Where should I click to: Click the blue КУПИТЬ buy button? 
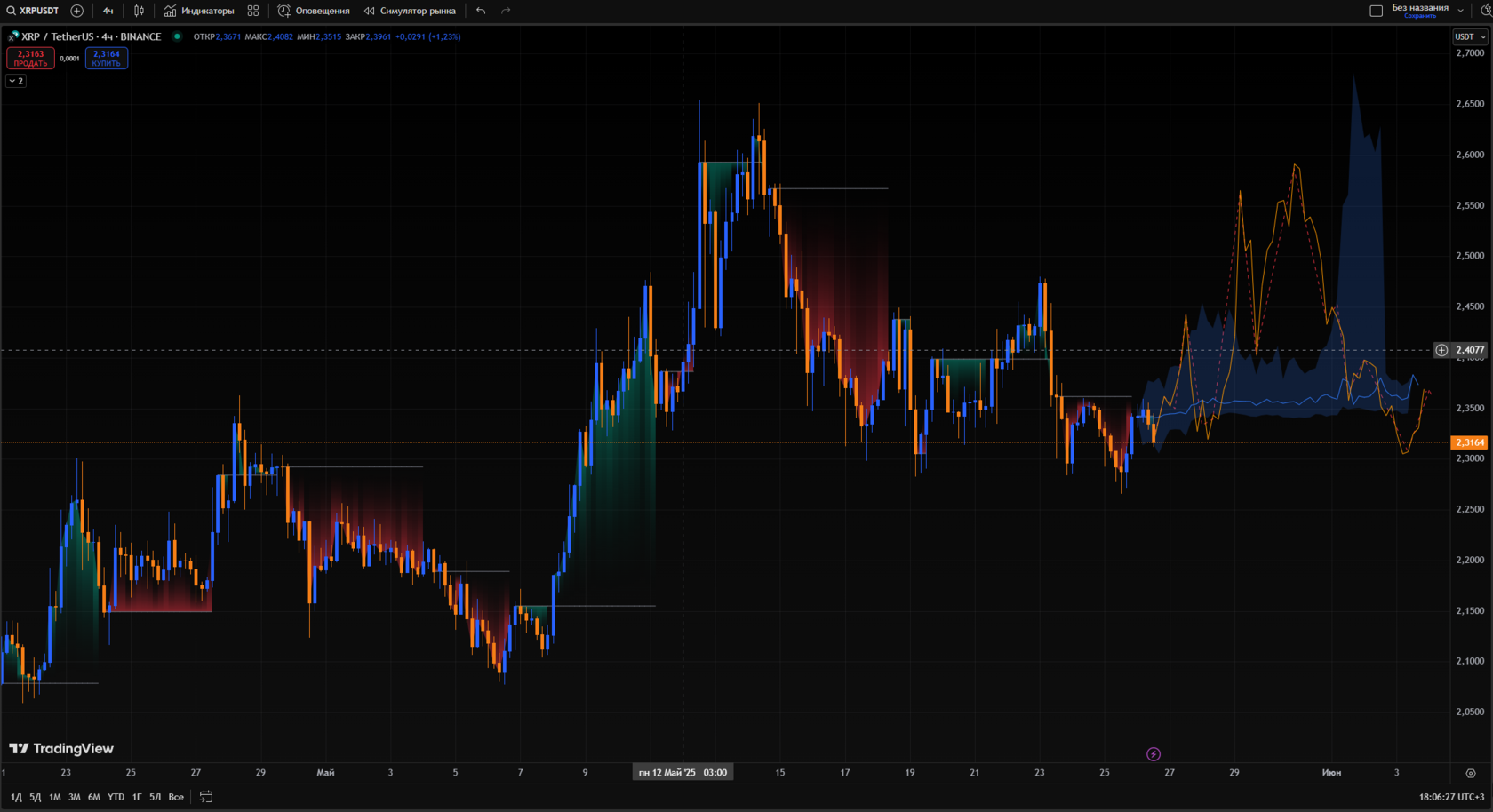pyautogui.click(x=107, y=58)
